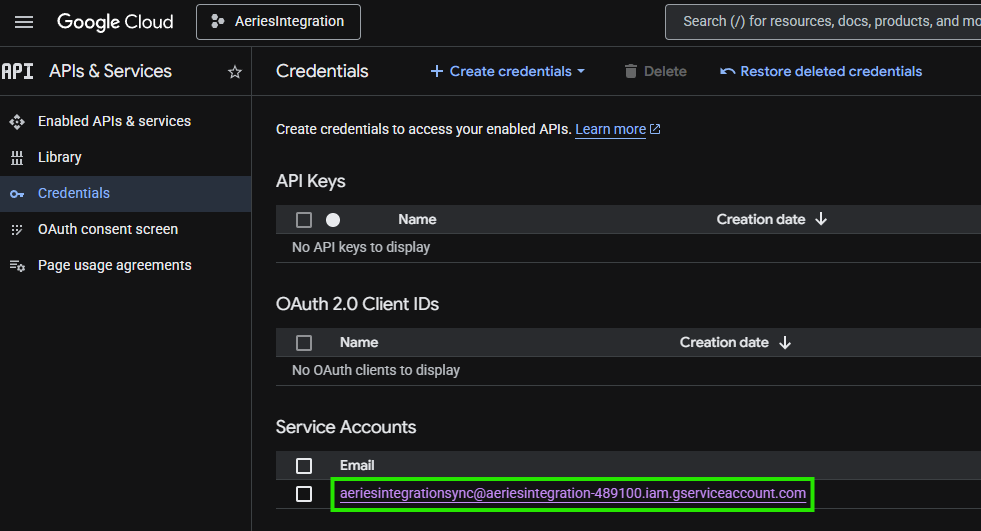
Task: Sort Service Accounts by Email column
Action: click(x=357, y=465)
